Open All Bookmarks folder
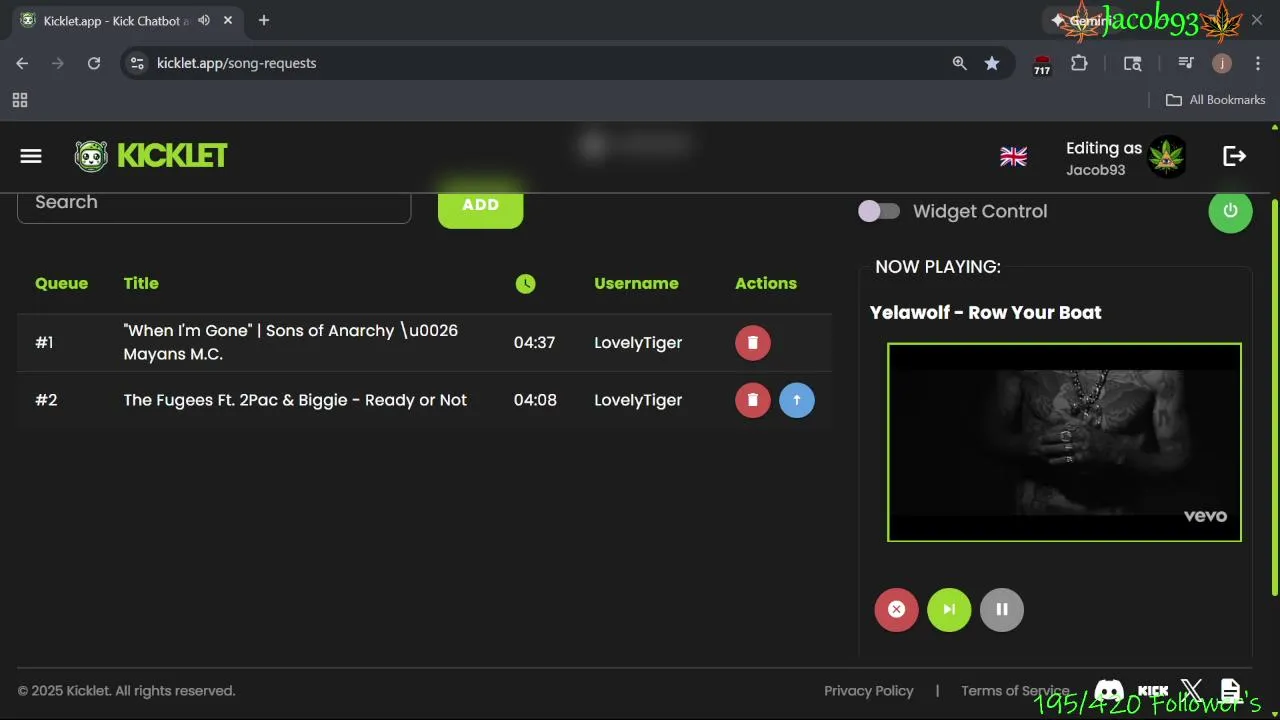 click(x=1215, y=100)
